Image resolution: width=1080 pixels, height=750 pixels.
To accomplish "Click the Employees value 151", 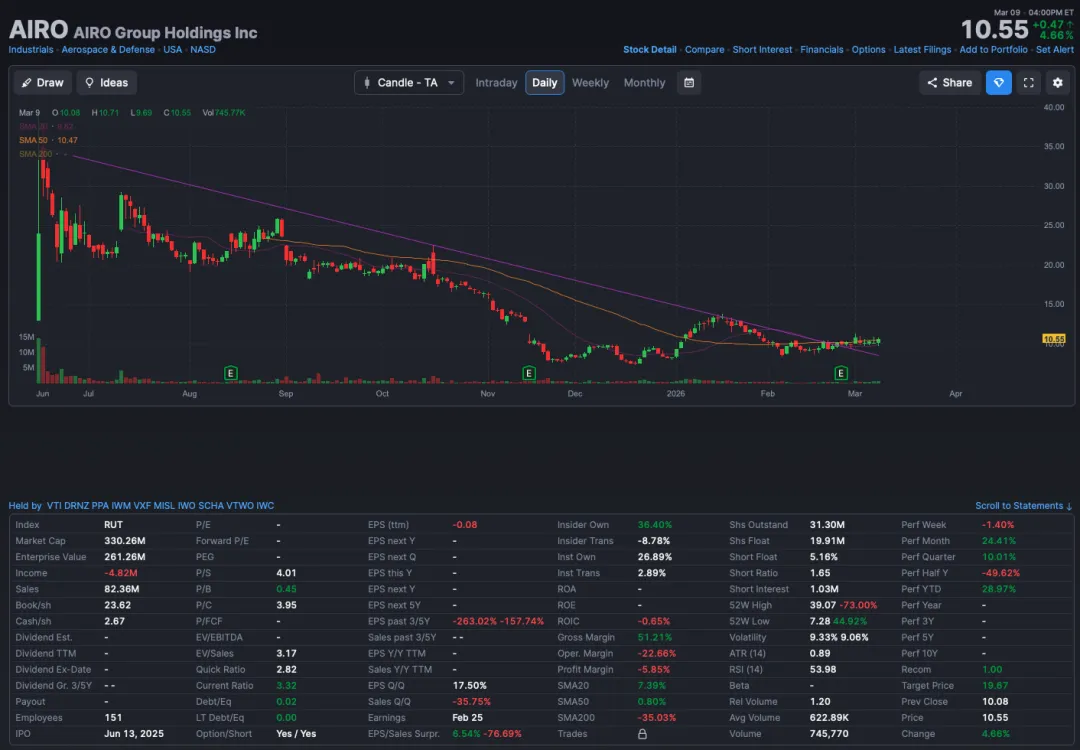I will 113,718.
